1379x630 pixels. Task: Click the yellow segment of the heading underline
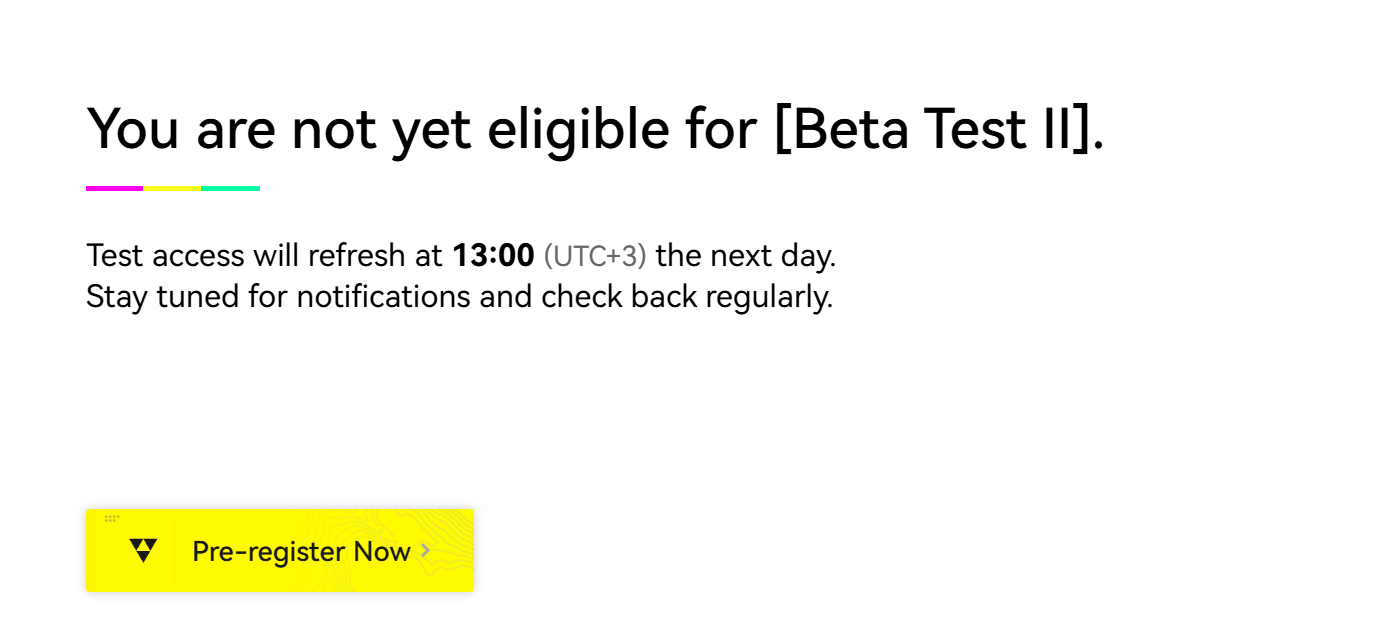pyautogui.click(x=172, y=188)
